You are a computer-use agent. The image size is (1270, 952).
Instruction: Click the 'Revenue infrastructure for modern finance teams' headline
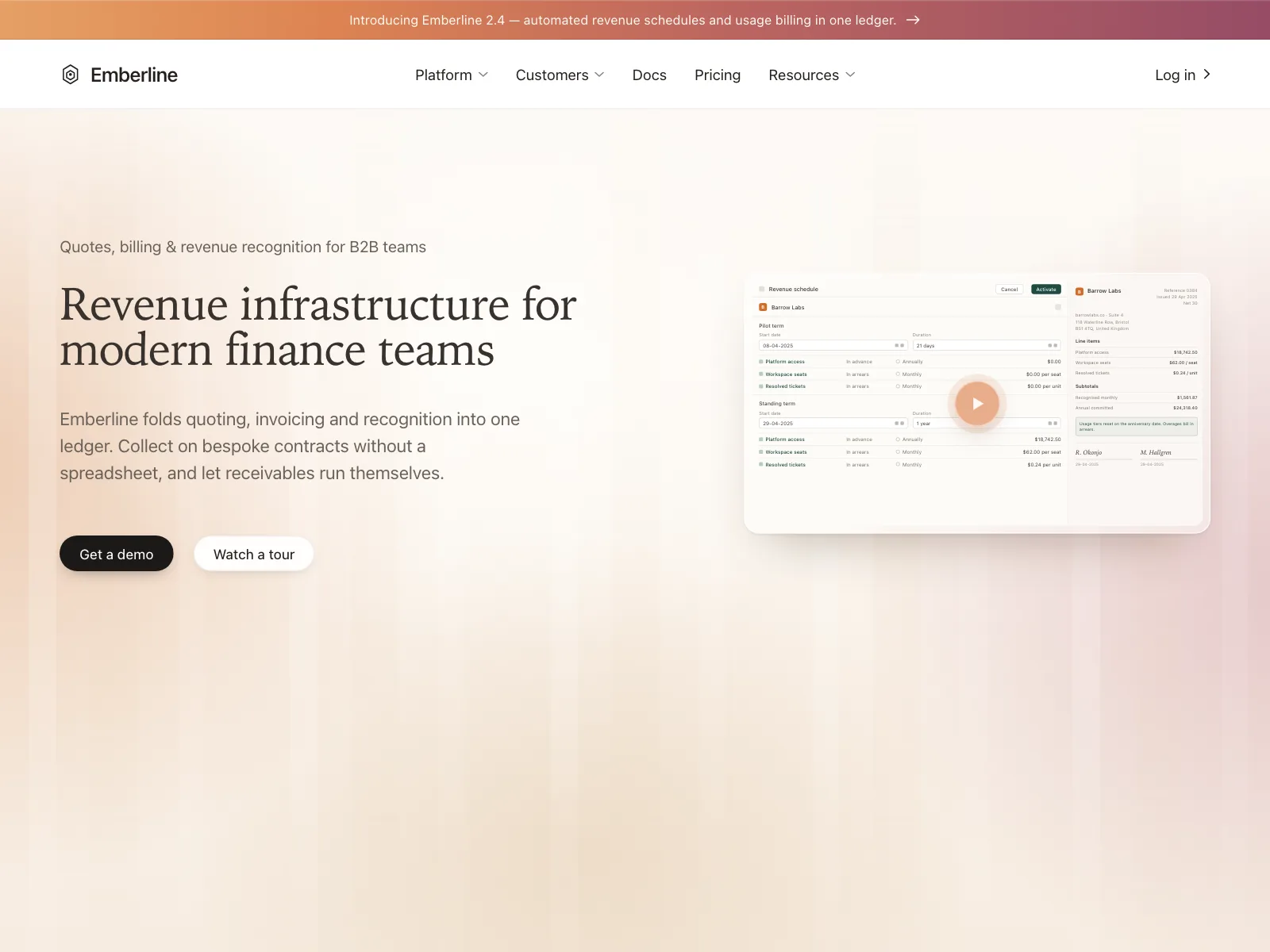[318, 327]
